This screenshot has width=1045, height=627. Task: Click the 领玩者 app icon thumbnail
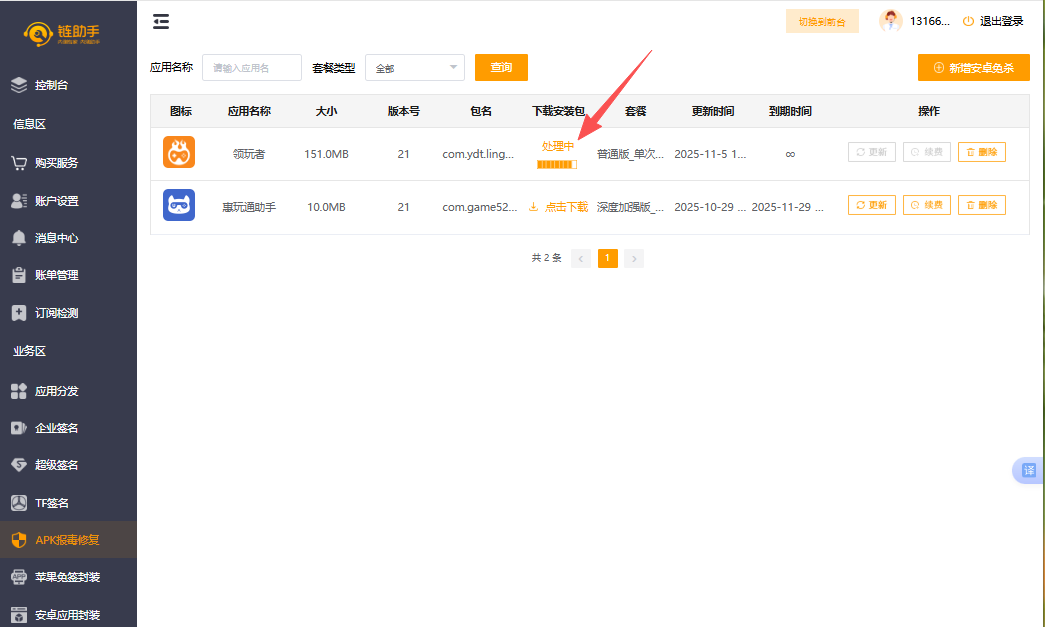pos(179,153)
